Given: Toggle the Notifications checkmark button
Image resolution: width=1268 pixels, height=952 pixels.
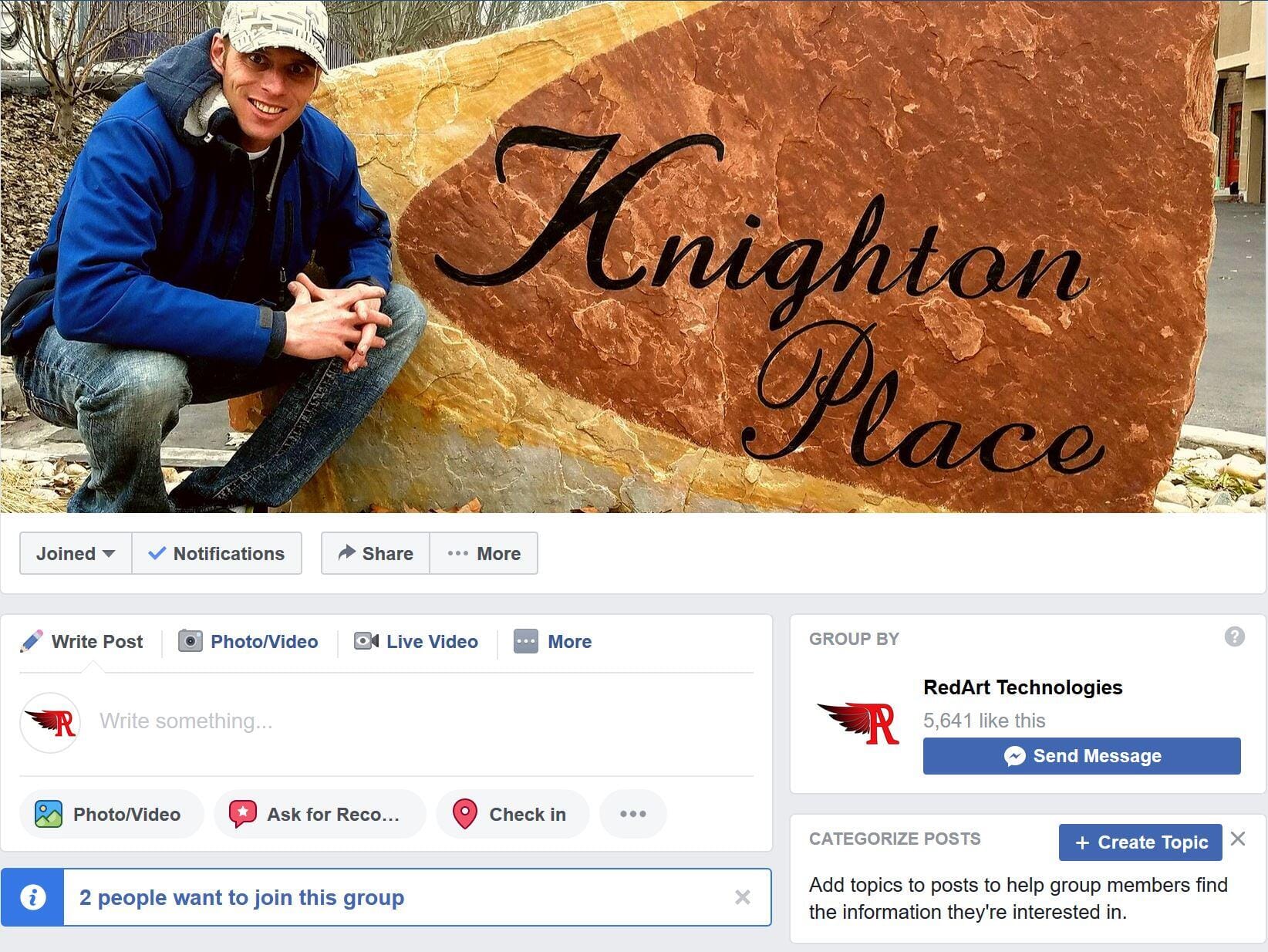Looking at the screenshot, I should pyautogui.click(x=217, y=553).
